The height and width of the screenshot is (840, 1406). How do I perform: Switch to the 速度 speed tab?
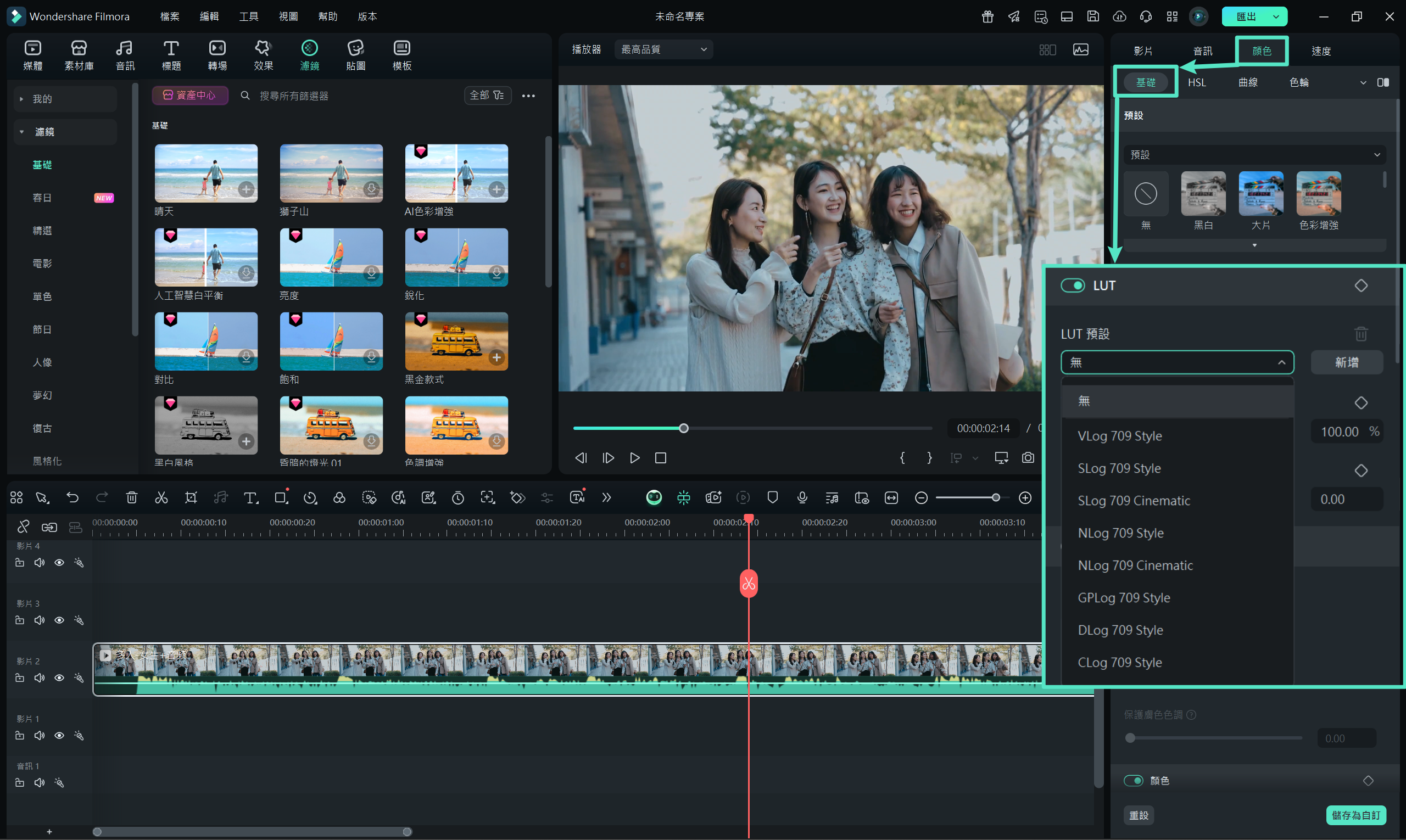1320,51
